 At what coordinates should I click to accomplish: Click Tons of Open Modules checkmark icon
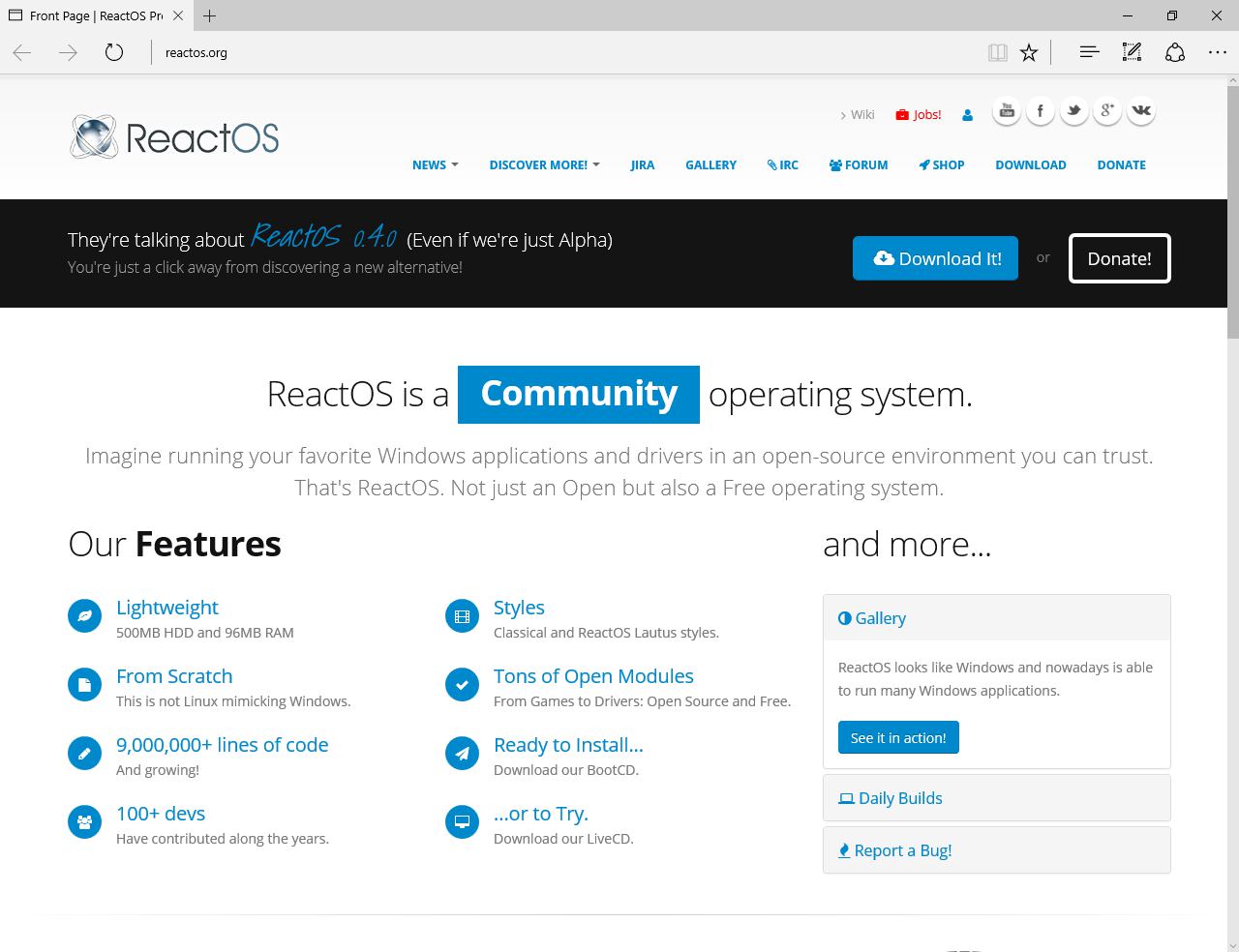pos(462,684)
